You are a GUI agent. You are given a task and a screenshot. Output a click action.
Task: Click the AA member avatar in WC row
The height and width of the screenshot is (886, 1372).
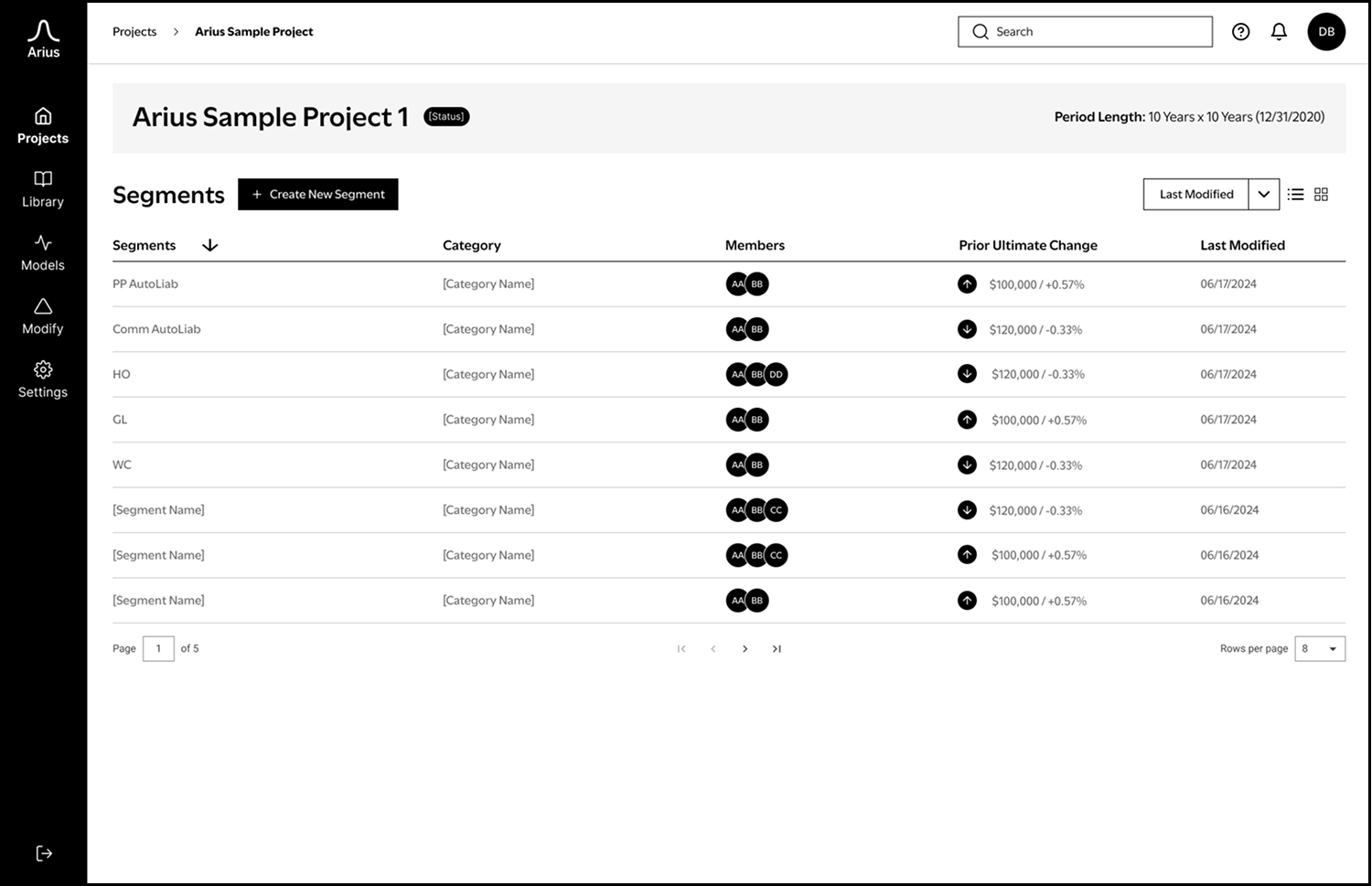(x=736, y=464)
